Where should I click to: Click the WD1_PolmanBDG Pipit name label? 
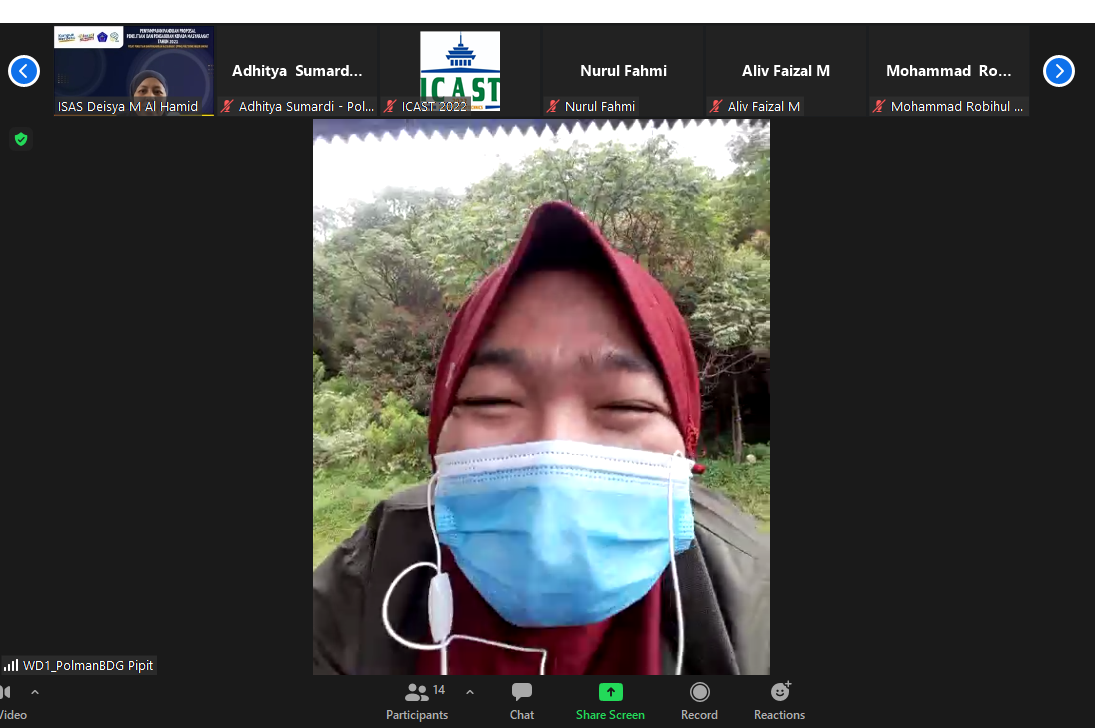(88, 665)
